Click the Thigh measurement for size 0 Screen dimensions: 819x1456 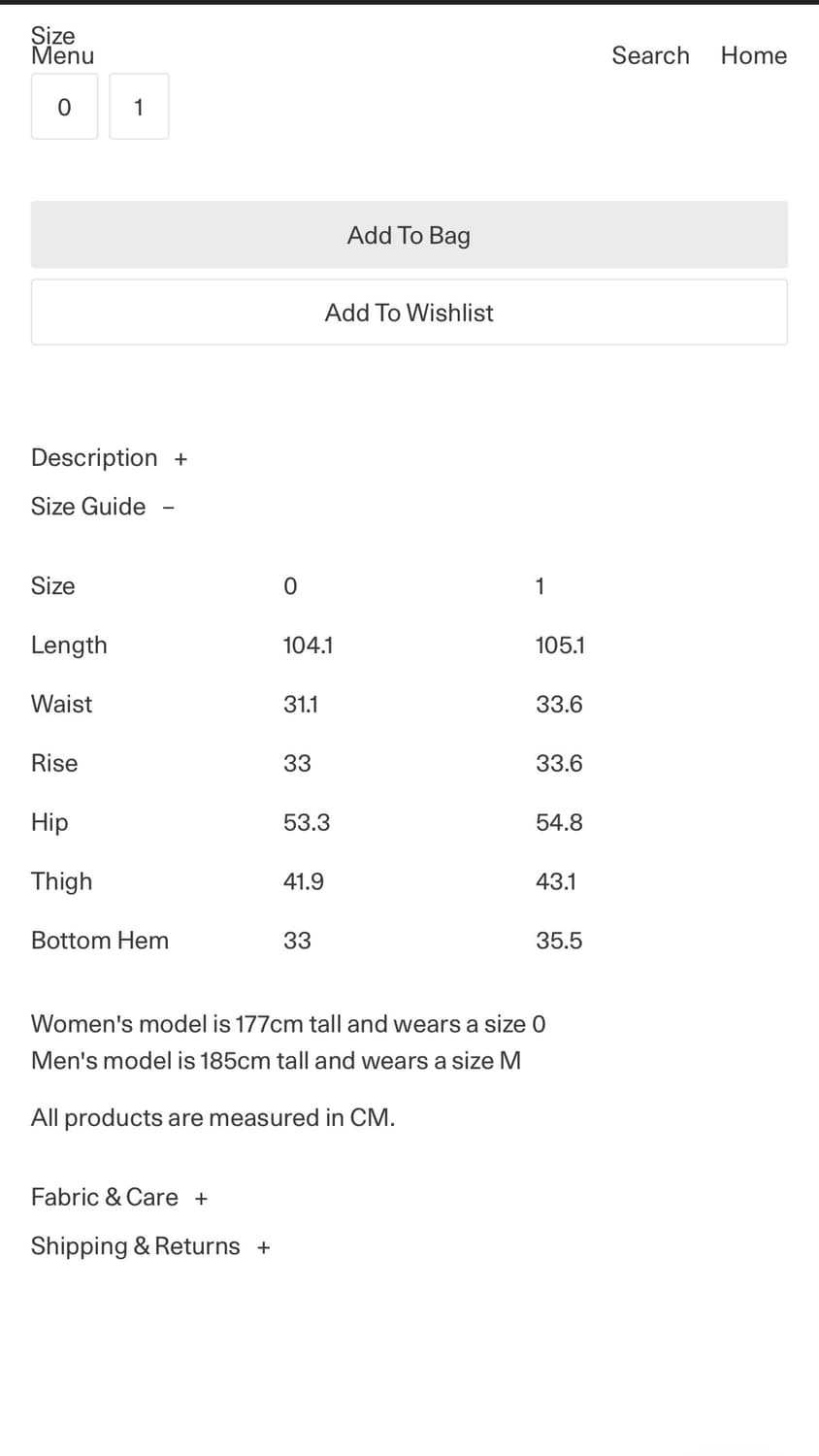303,881
